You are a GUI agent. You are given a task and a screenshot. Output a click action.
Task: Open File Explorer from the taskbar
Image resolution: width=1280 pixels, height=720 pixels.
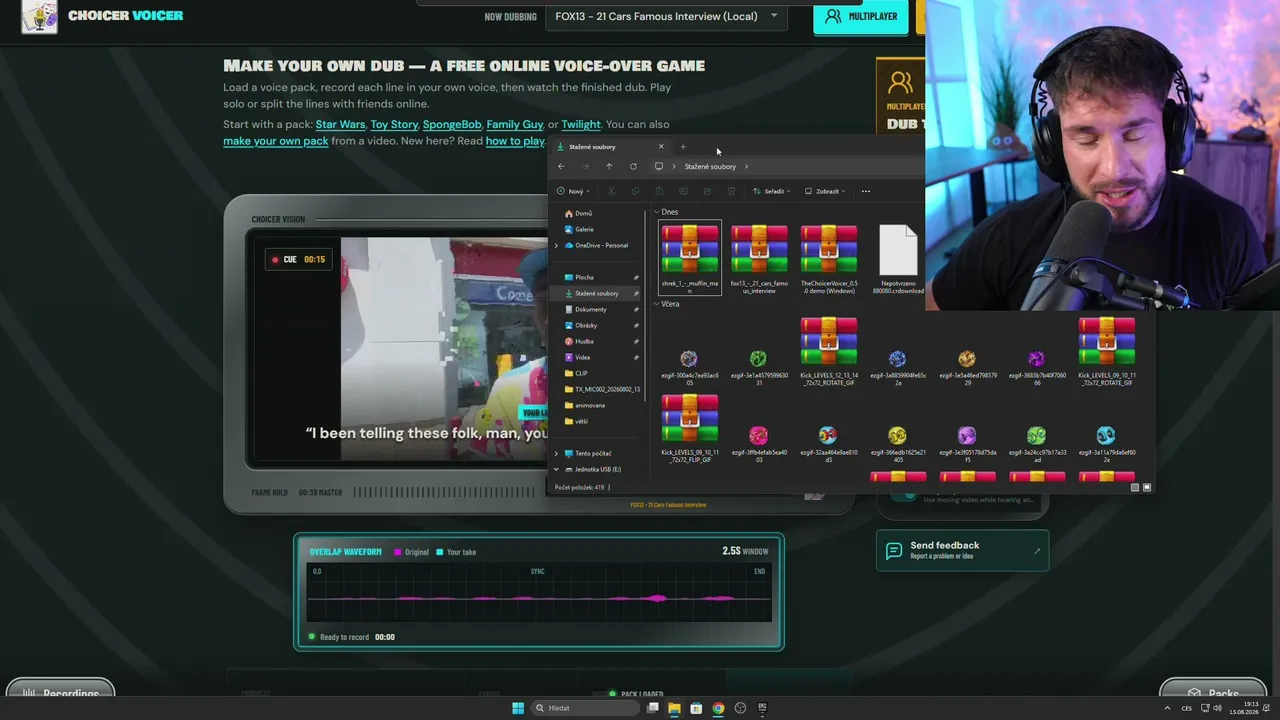coord(674,708)
